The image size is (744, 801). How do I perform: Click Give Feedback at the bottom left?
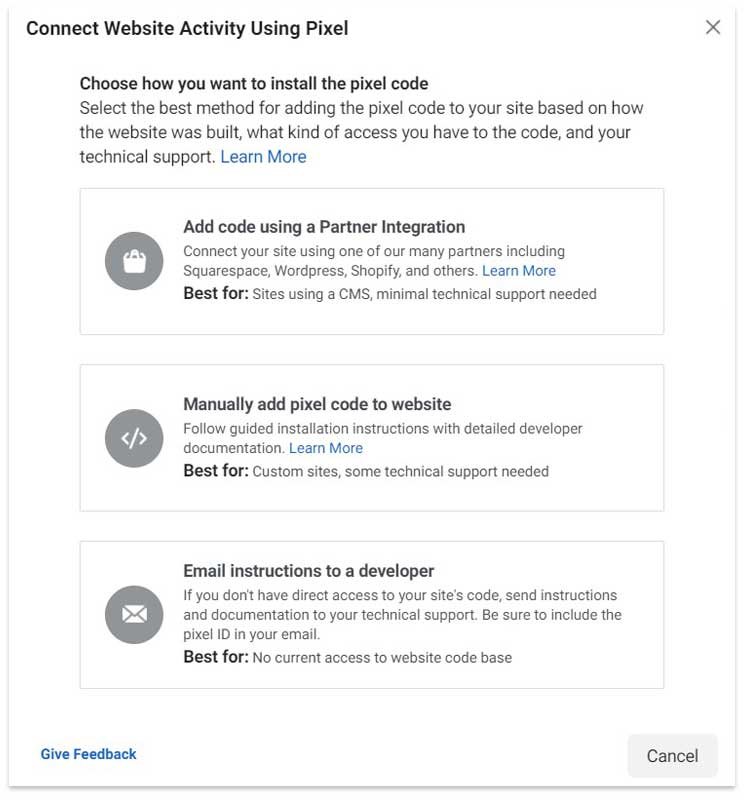click(88, 754)
